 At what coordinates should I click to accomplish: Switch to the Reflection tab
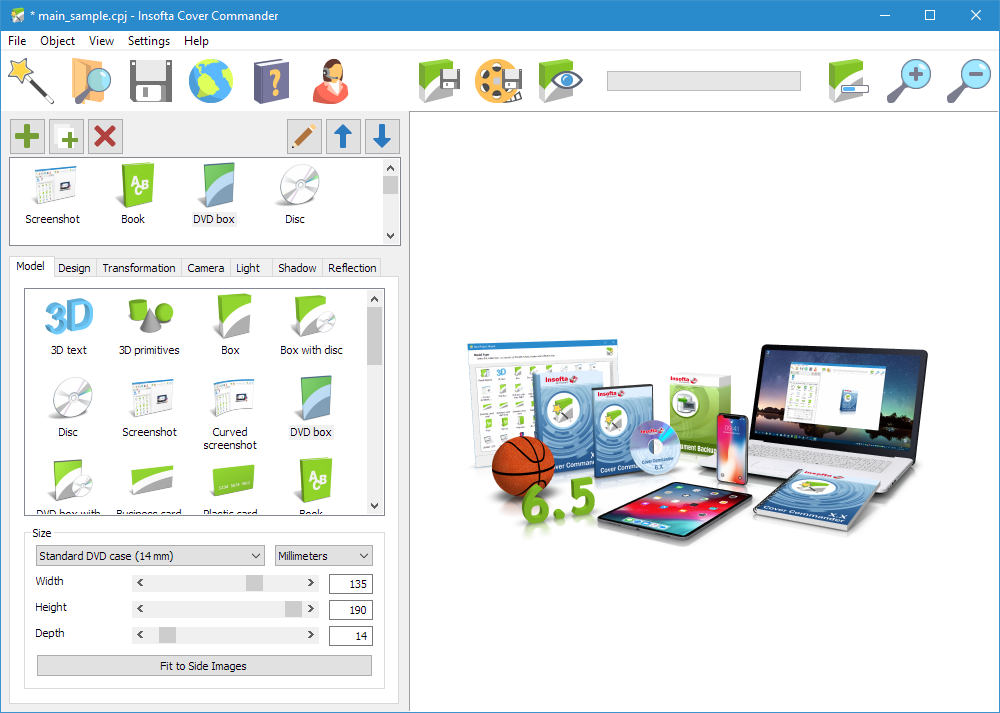pos(352,268)
